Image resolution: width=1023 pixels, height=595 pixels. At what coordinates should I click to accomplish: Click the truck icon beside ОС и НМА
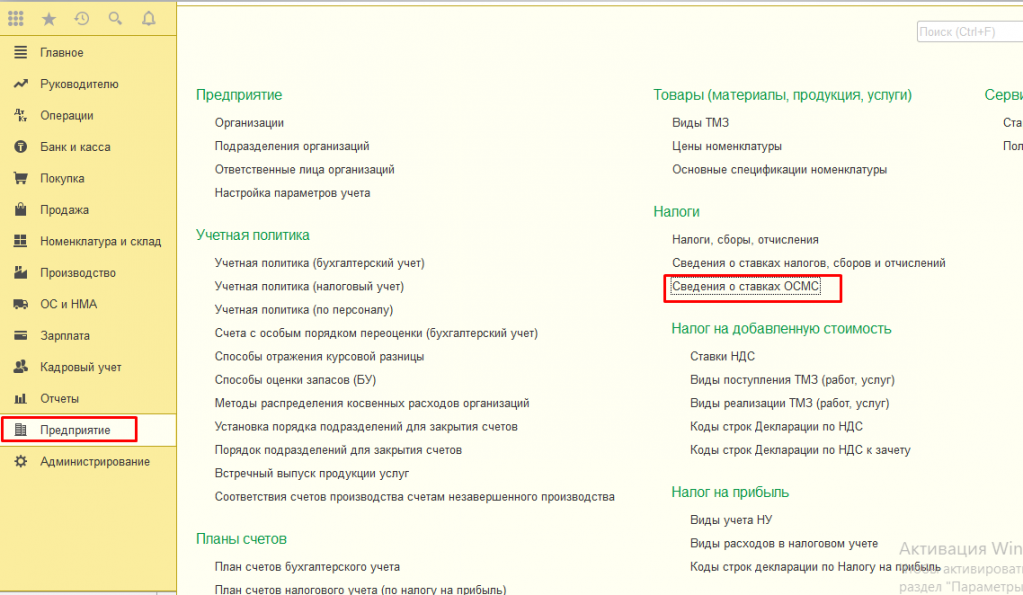pyautogui.click(x=20, y=304)
